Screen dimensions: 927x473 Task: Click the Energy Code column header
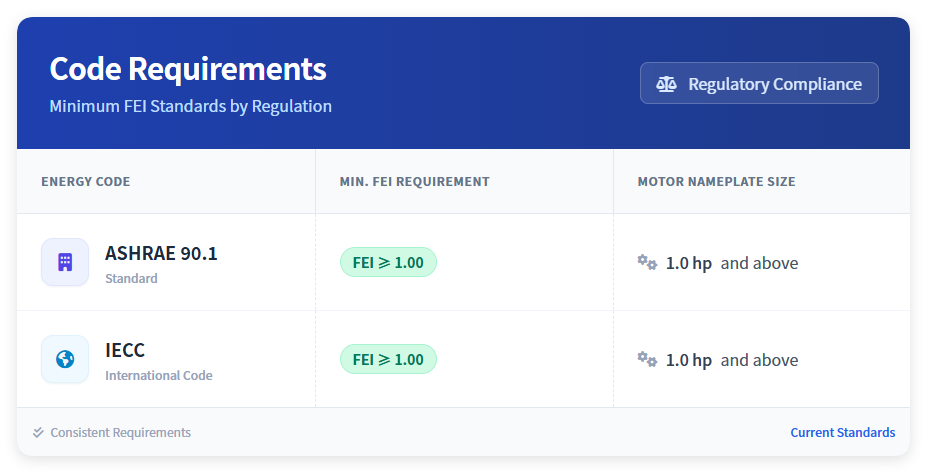86,182
